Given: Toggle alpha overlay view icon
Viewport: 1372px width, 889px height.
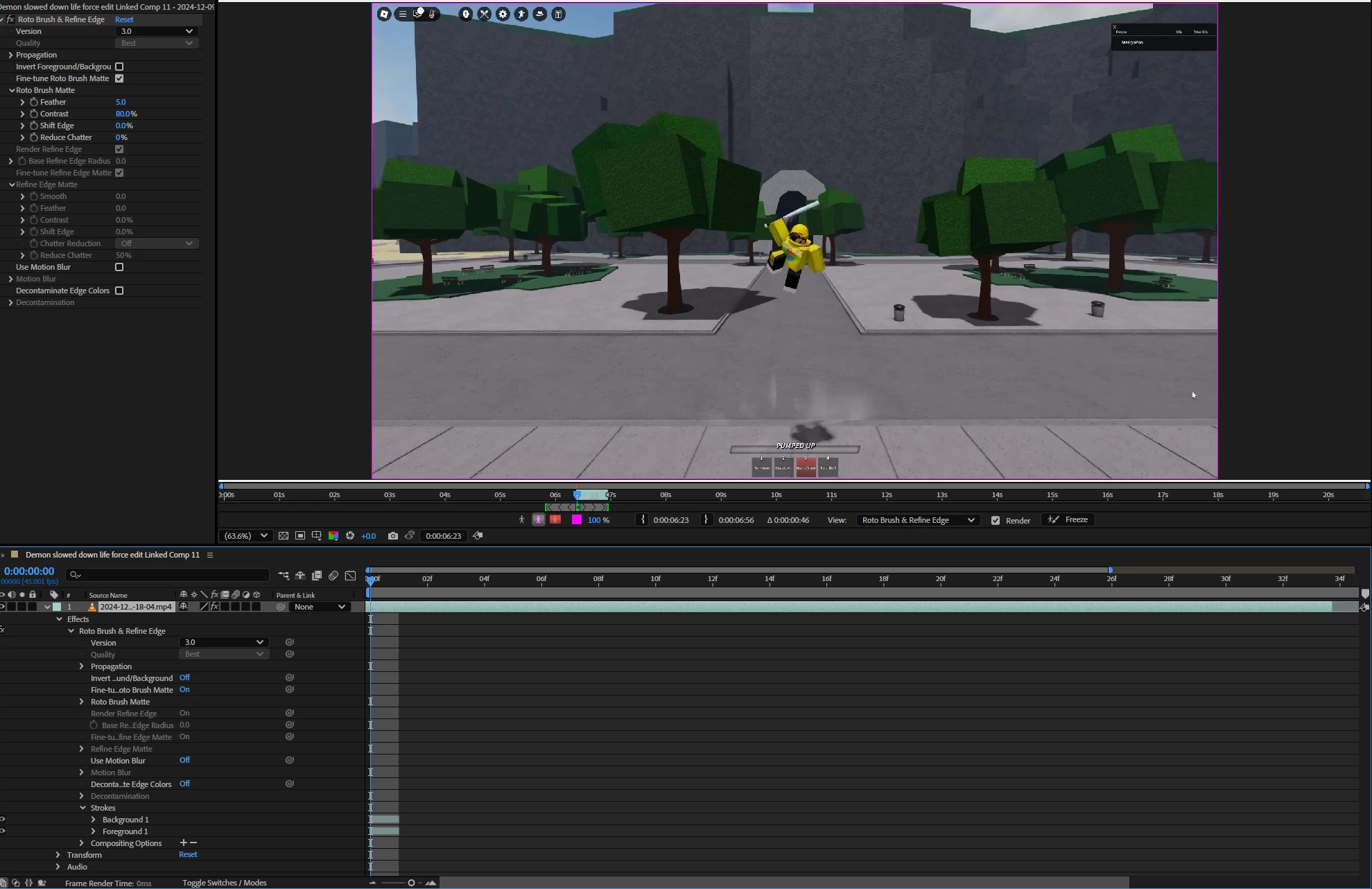Looking at the screenshot, I should point(555,519).
